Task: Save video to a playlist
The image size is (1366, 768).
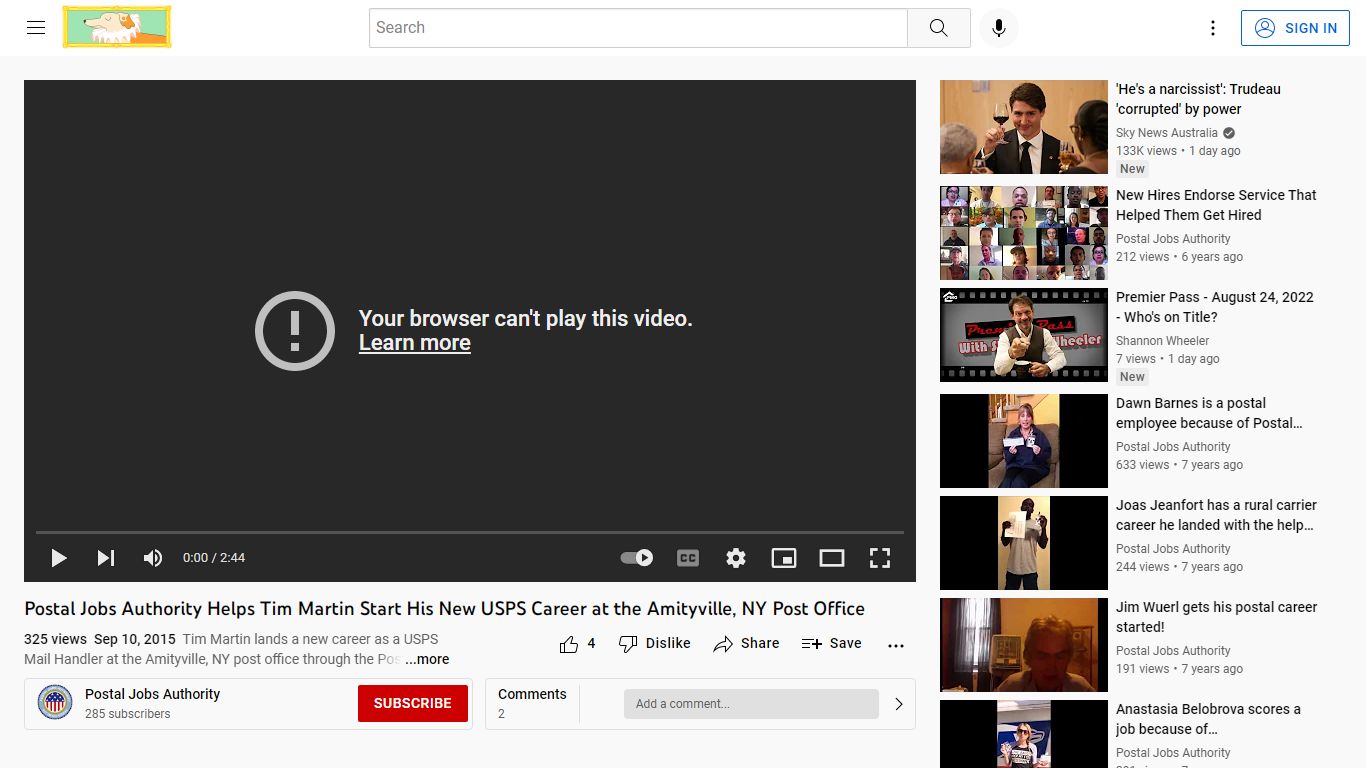Action: 832,644
